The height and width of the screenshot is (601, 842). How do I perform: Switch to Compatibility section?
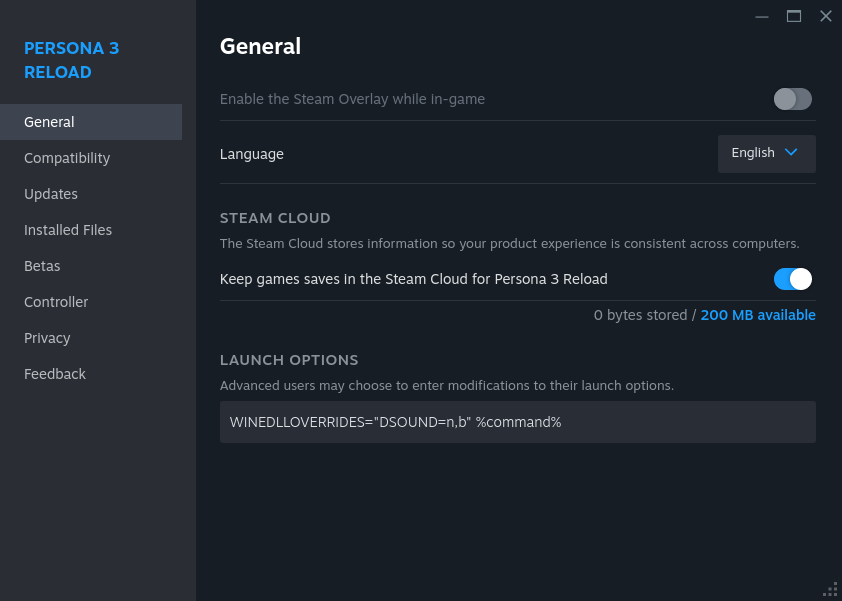pos(67,158)
